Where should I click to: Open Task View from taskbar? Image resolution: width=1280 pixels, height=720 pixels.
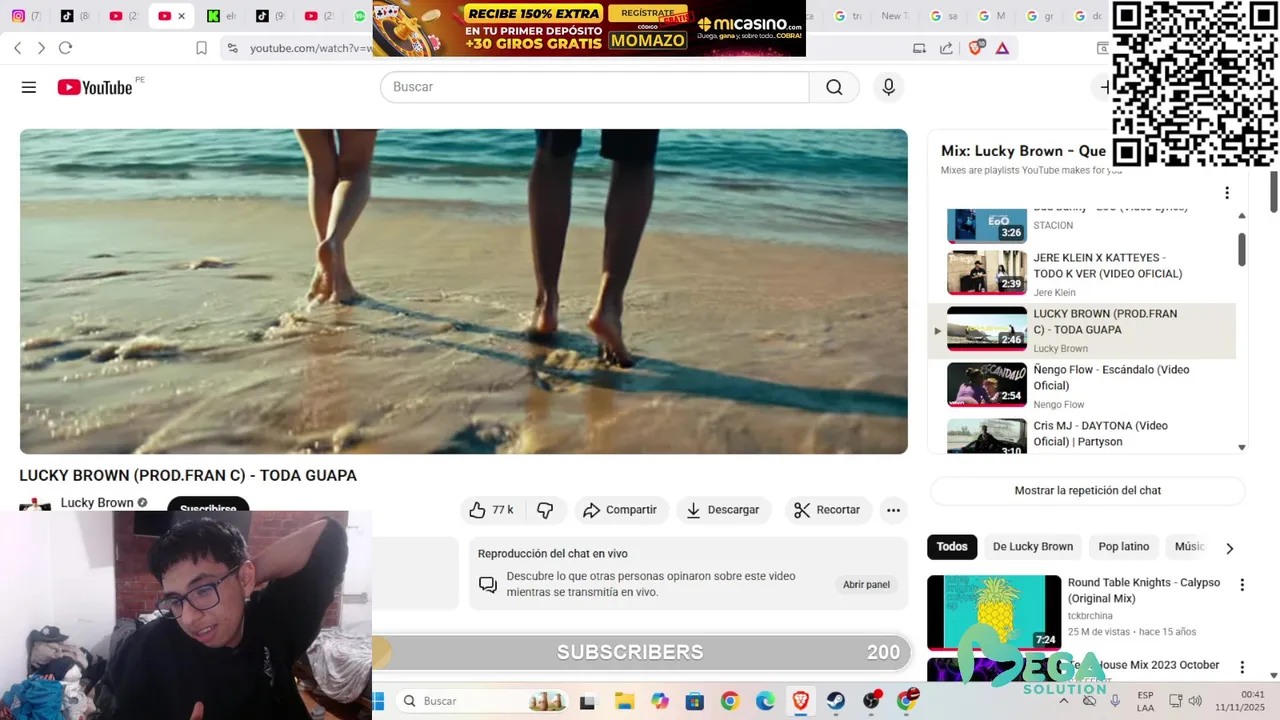point(588,702)
